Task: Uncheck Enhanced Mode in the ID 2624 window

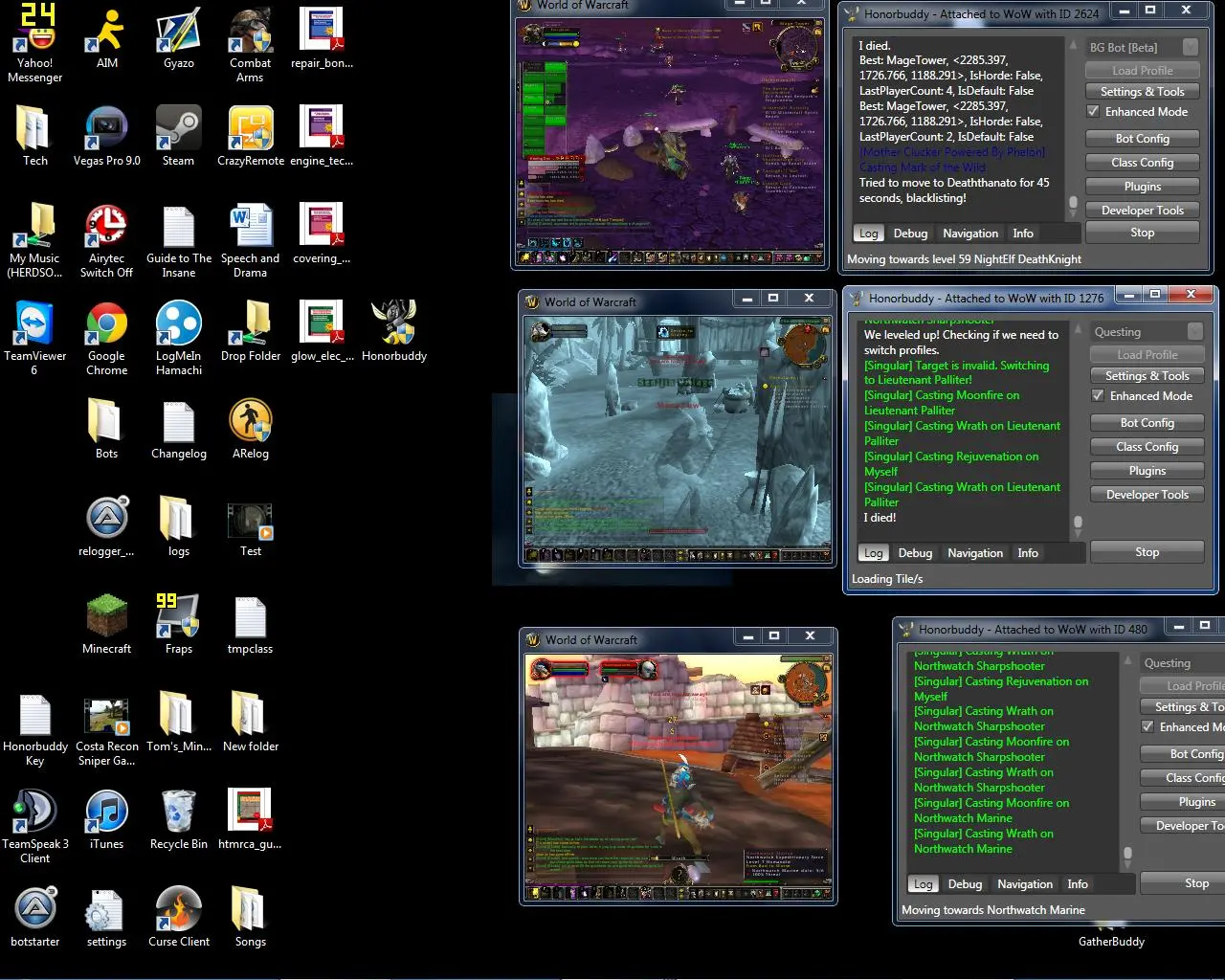Action: pos(1093,112)
